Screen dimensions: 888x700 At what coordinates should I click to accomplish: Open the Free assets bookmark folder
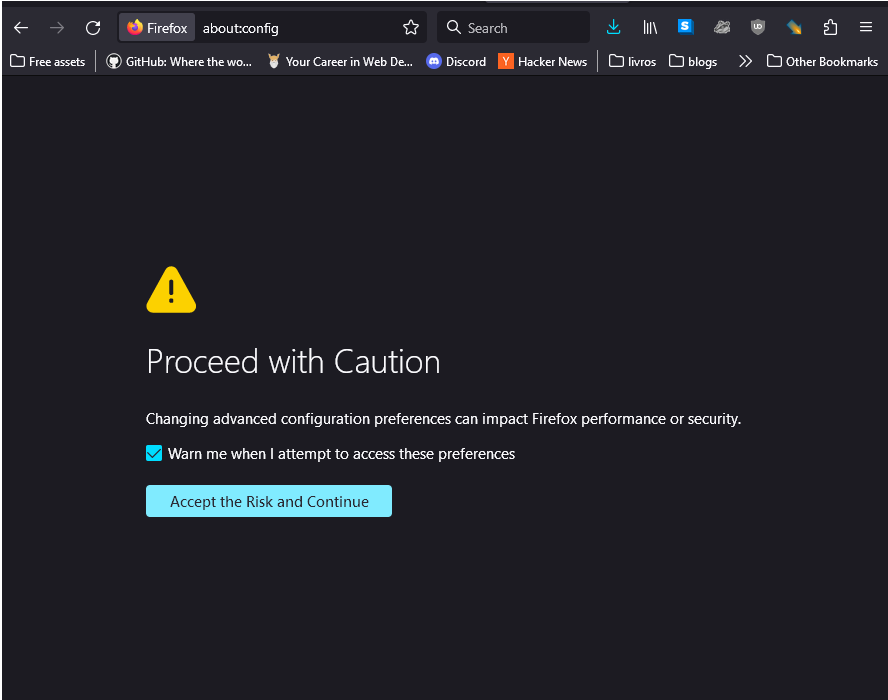point(48,61)
